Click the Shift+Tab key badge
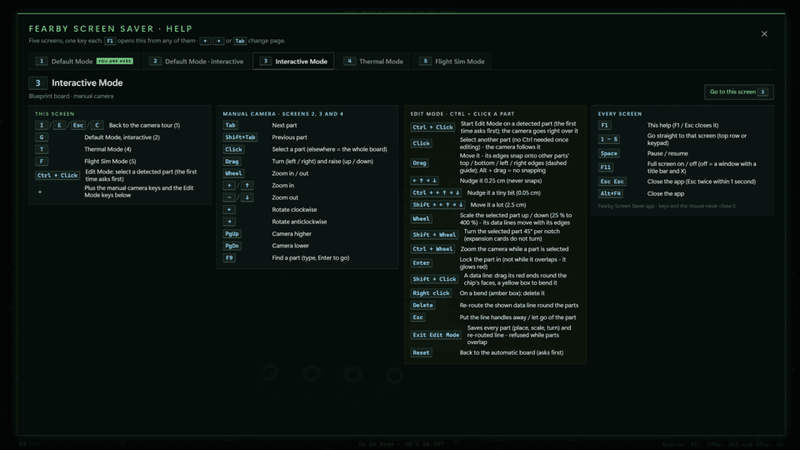Image resolution: width=800 pixels, height=450 pixels. pos(240,137)
